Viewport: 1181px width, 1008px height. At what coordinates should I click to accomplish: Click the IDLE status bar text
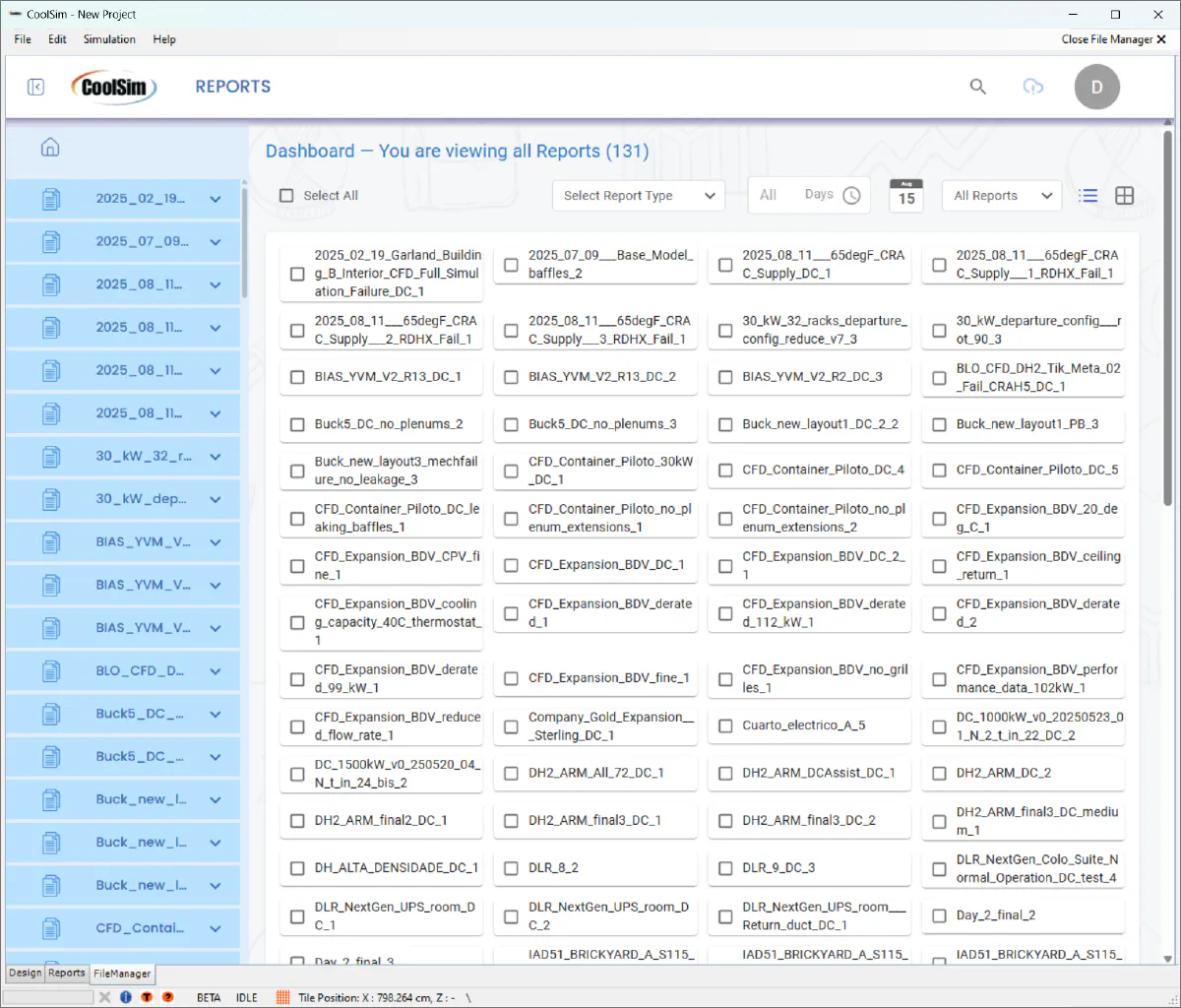pyautogui.click(x=247, y=997)
